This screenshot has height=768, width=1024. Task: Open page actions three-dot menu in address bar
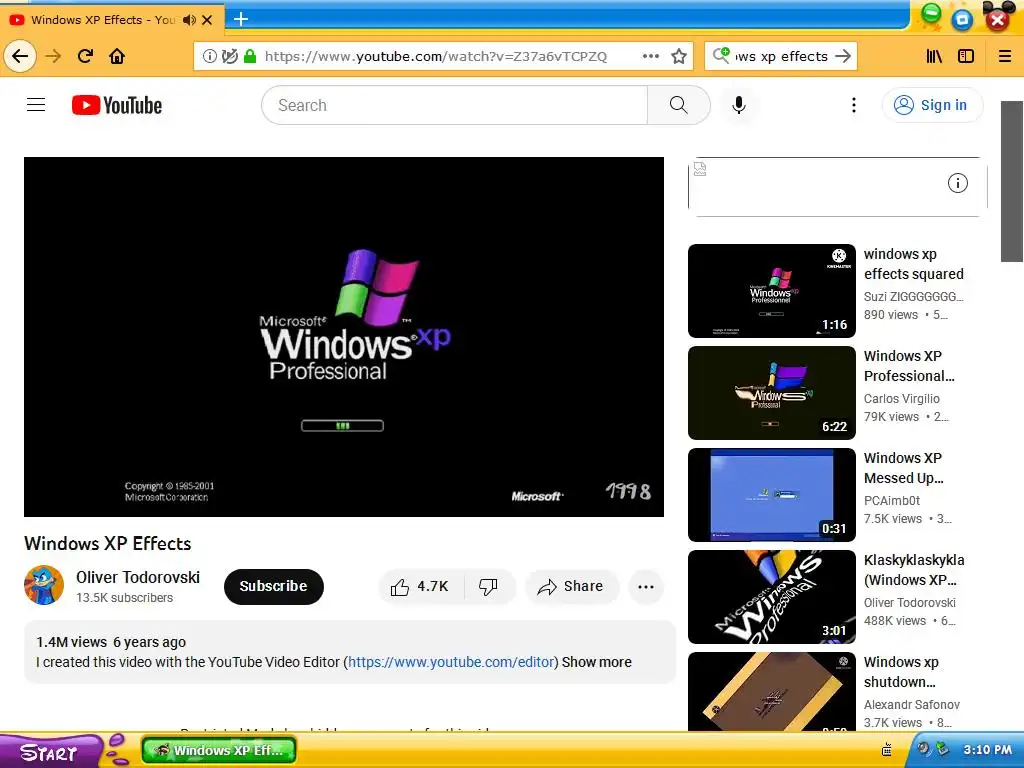650,56
